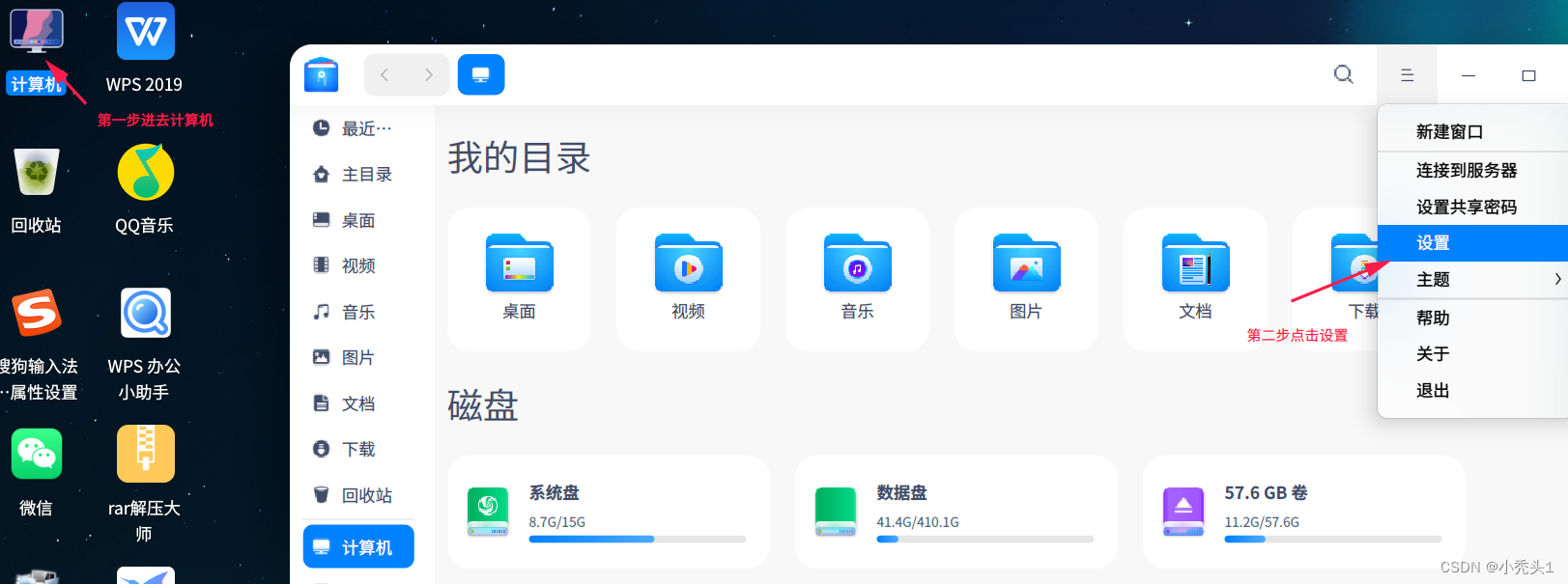
Task: Open the 桌面 folder tile
Action: pyautogui.click(x=520, y=279)
